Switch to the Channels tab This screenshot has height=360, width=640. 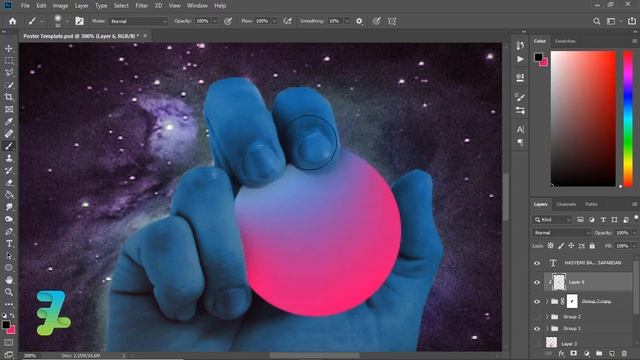tap(566, 204)
